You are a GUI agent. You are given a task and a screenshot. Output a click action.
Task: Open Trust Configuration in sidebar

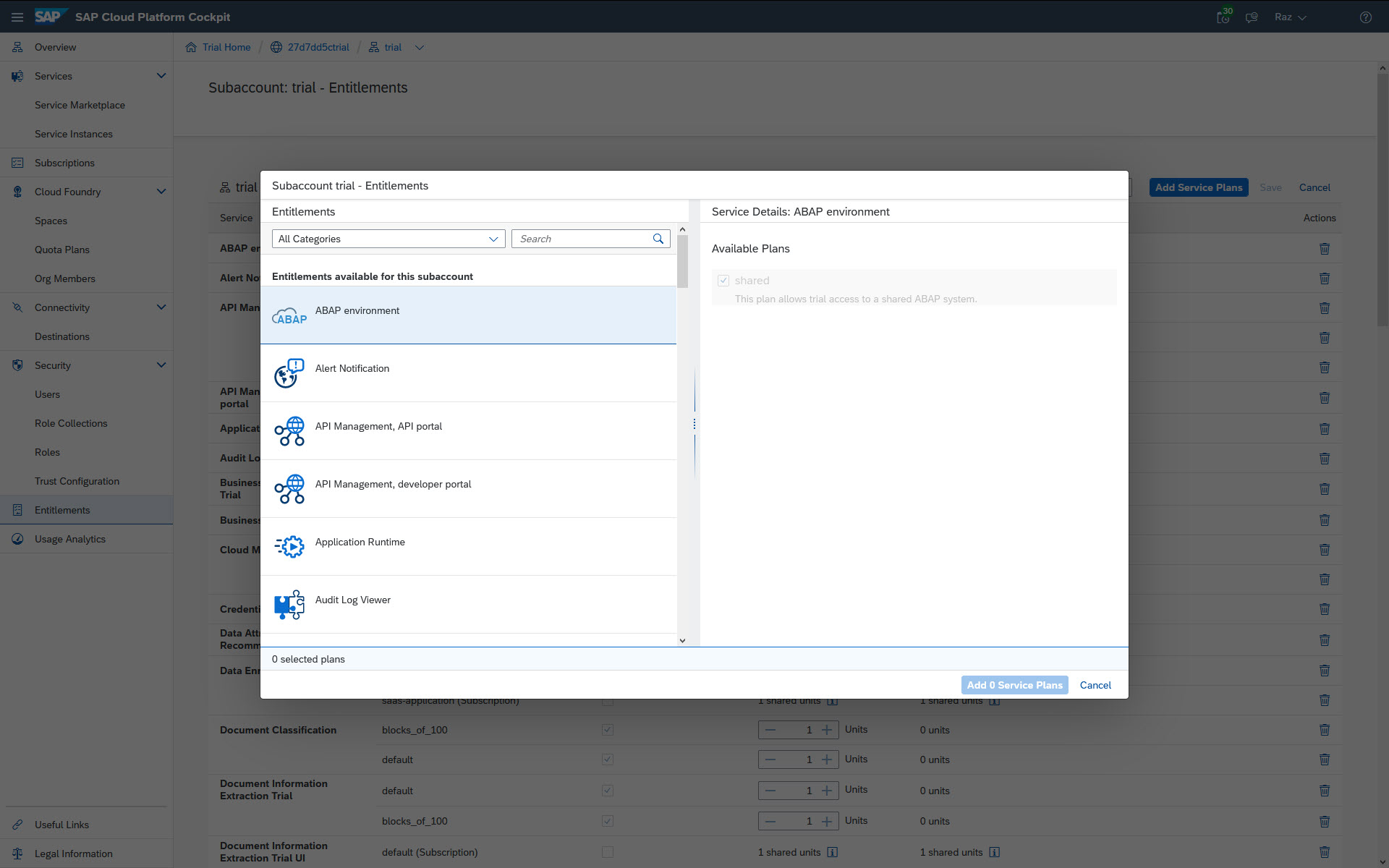tap(77, 481)
